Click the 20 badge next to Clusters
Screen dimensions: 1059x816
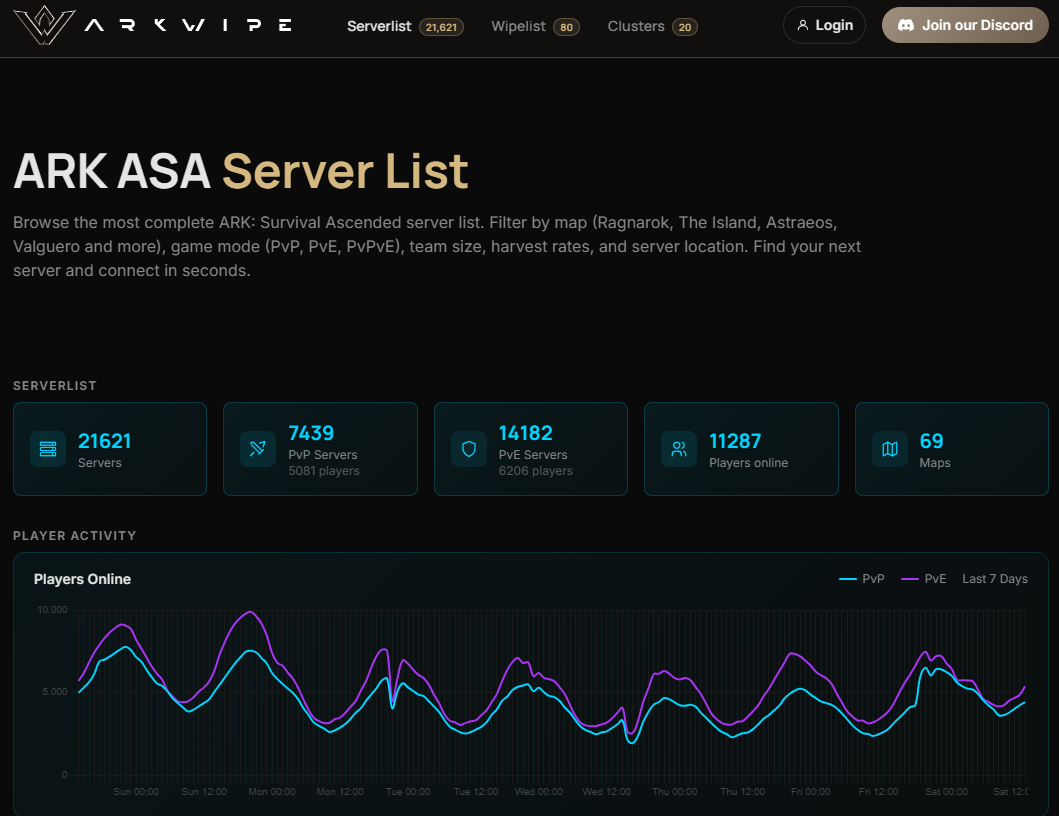(x=685, y=27)
